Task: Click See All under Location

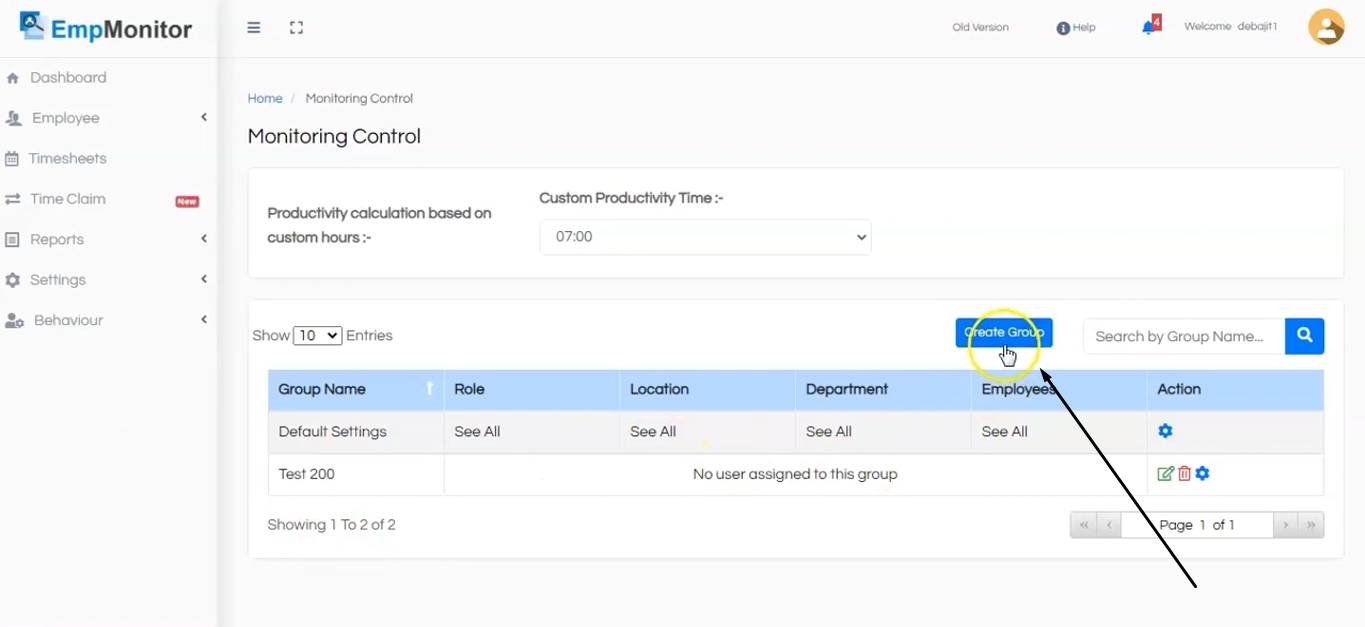Action: 653,432
